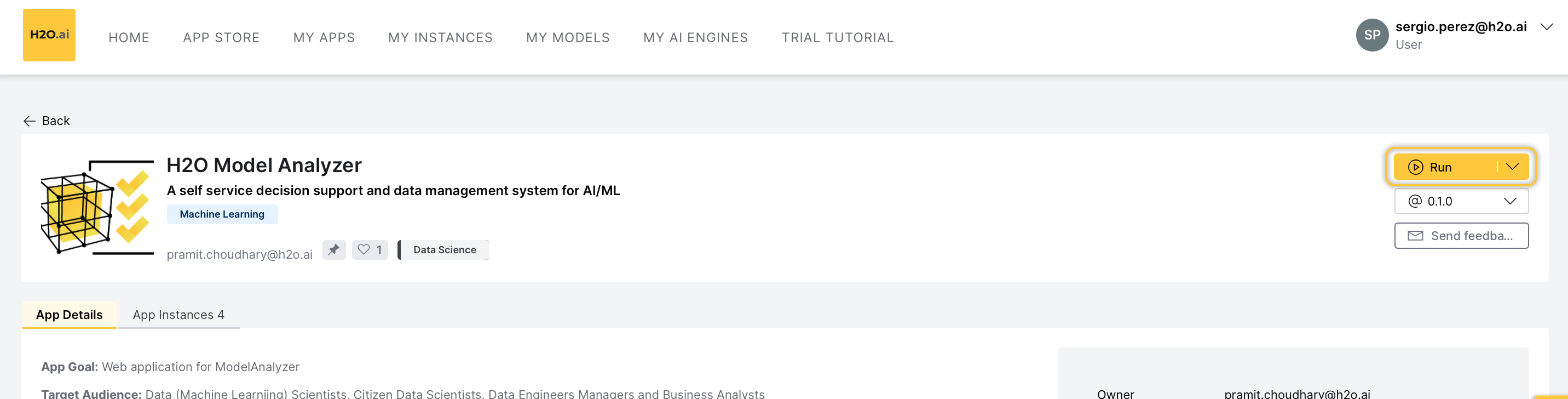Click the H2O Model Analyzer app thumbnail
The height and width of the screenshot is (399, 1568).
[x=97, y=207]
